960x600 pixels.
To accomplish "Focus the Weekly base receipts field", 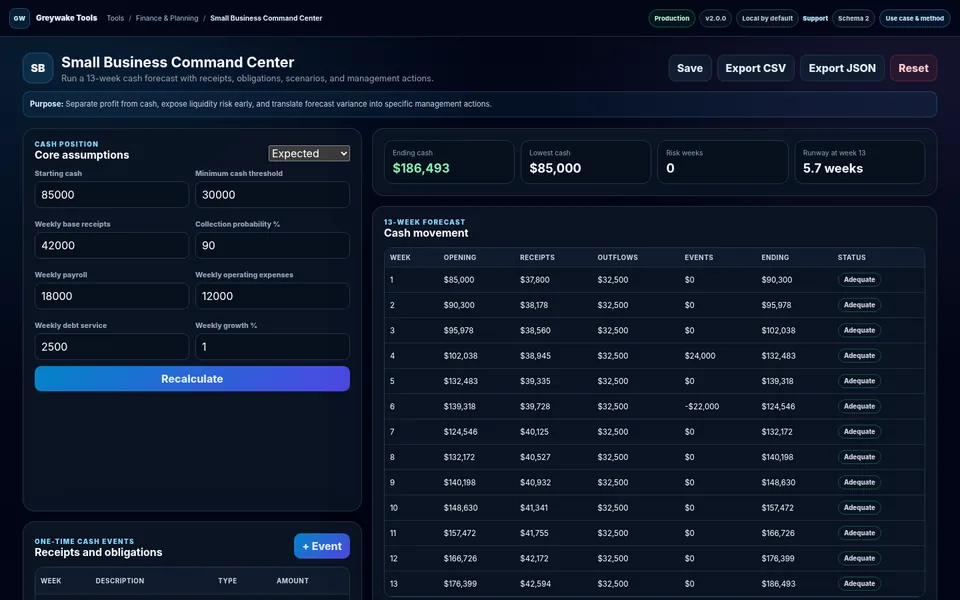I will point(112,246).
